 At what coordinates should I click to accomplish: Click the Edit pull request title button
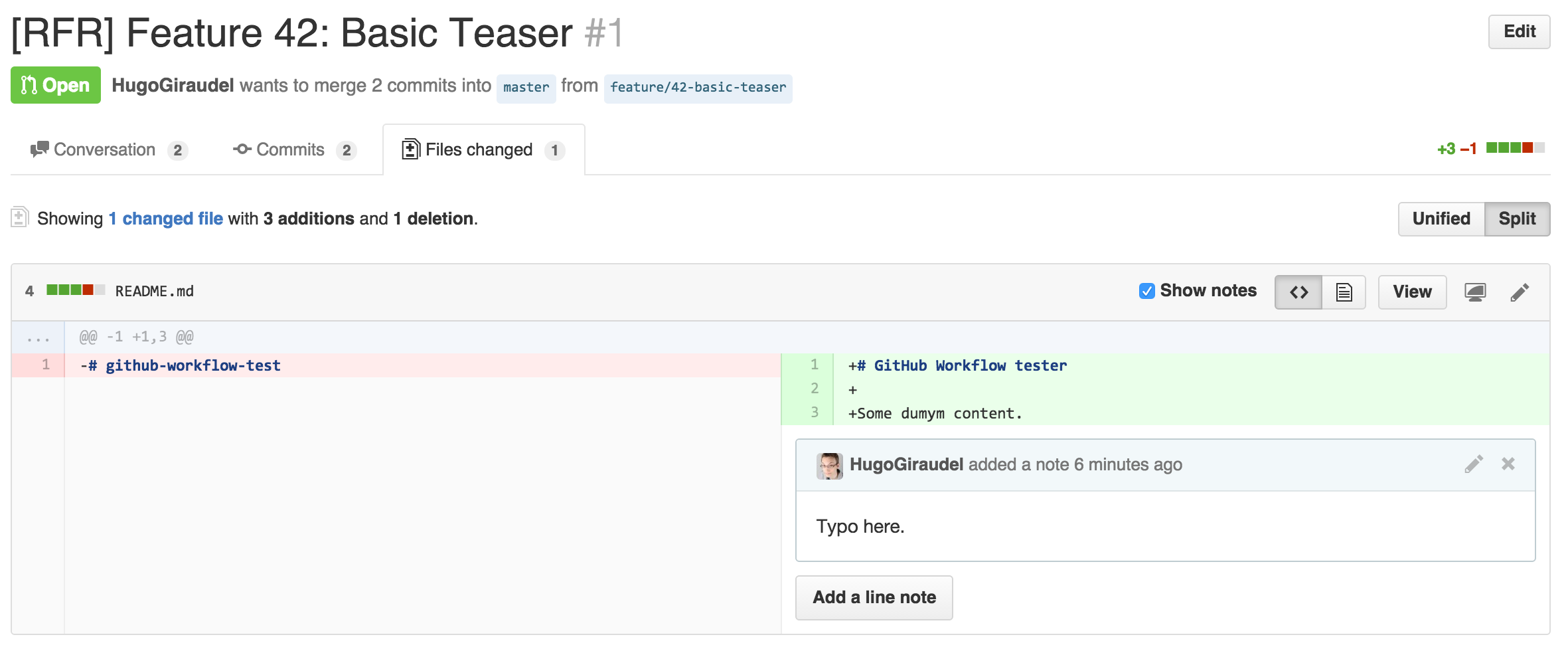(x=1519, y=32)
